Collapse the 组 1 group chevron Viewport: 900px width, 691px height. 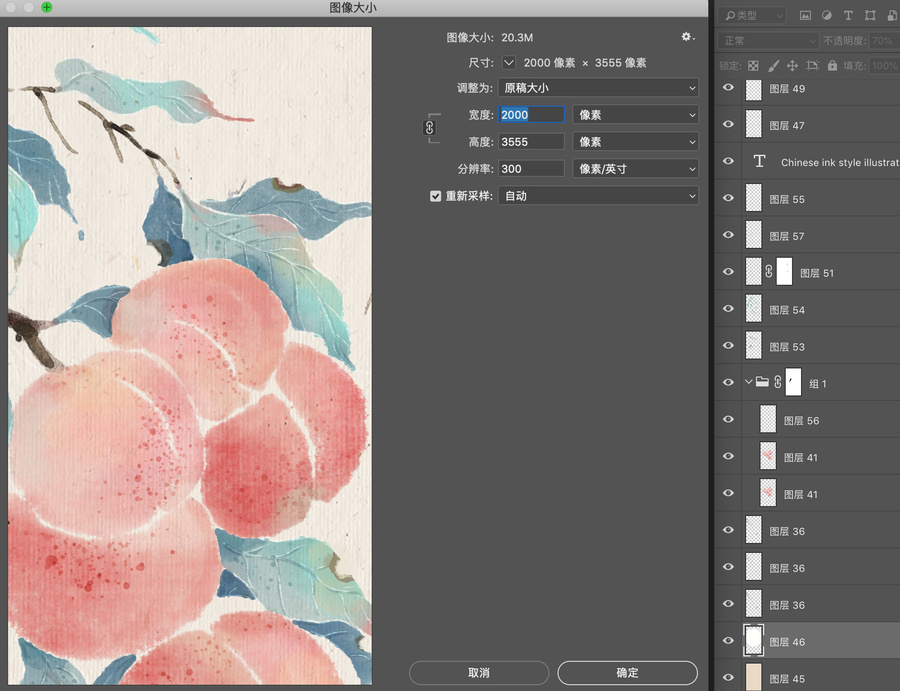tap(748, 382)
